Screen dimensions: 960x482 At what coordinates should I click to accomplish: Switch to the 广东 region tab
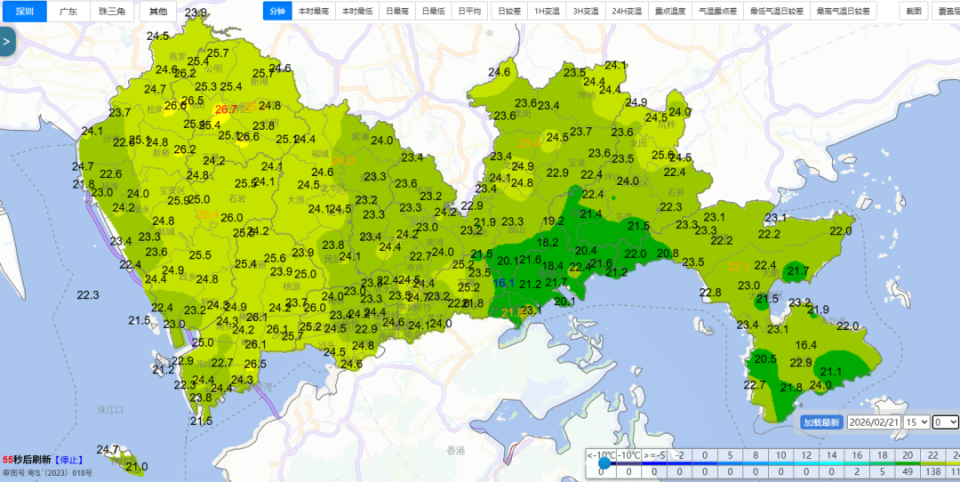[68, 11]
